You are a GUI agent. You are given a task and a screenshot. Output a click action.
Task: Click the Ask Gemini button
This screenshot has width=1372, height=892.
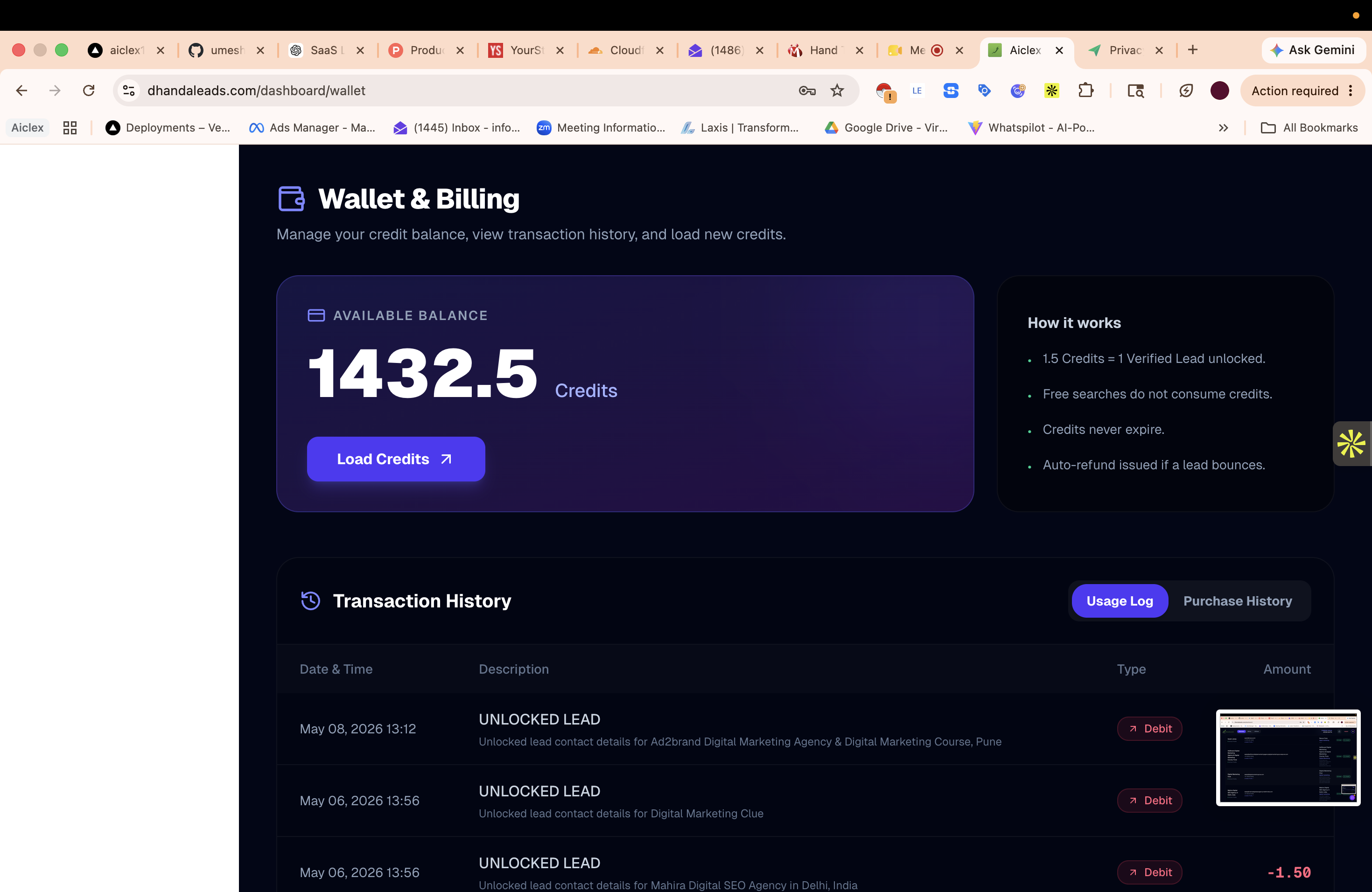[1313, 50]
